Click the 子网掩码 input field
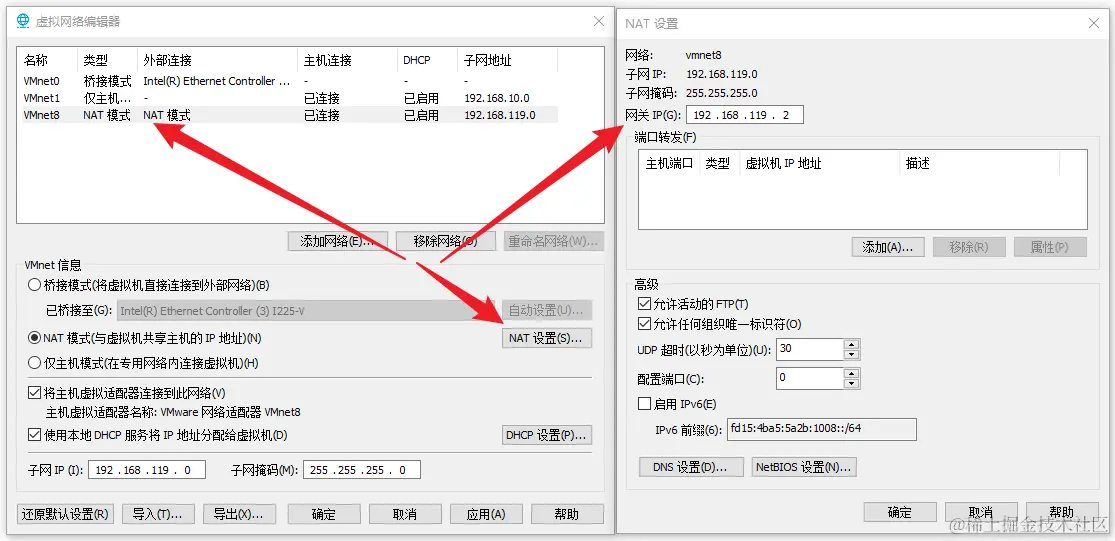This screenshot has width=1115, height=541. coord(361,470)
